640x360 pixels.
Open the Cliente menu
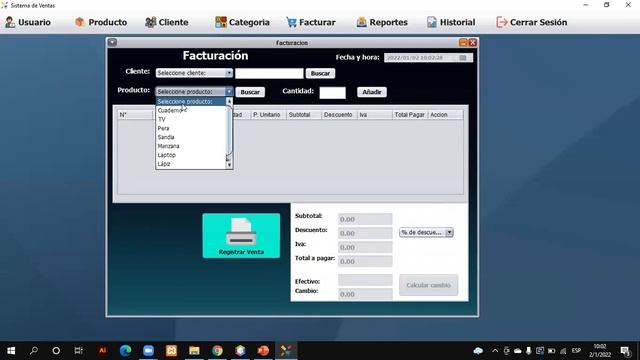[167, 22]
